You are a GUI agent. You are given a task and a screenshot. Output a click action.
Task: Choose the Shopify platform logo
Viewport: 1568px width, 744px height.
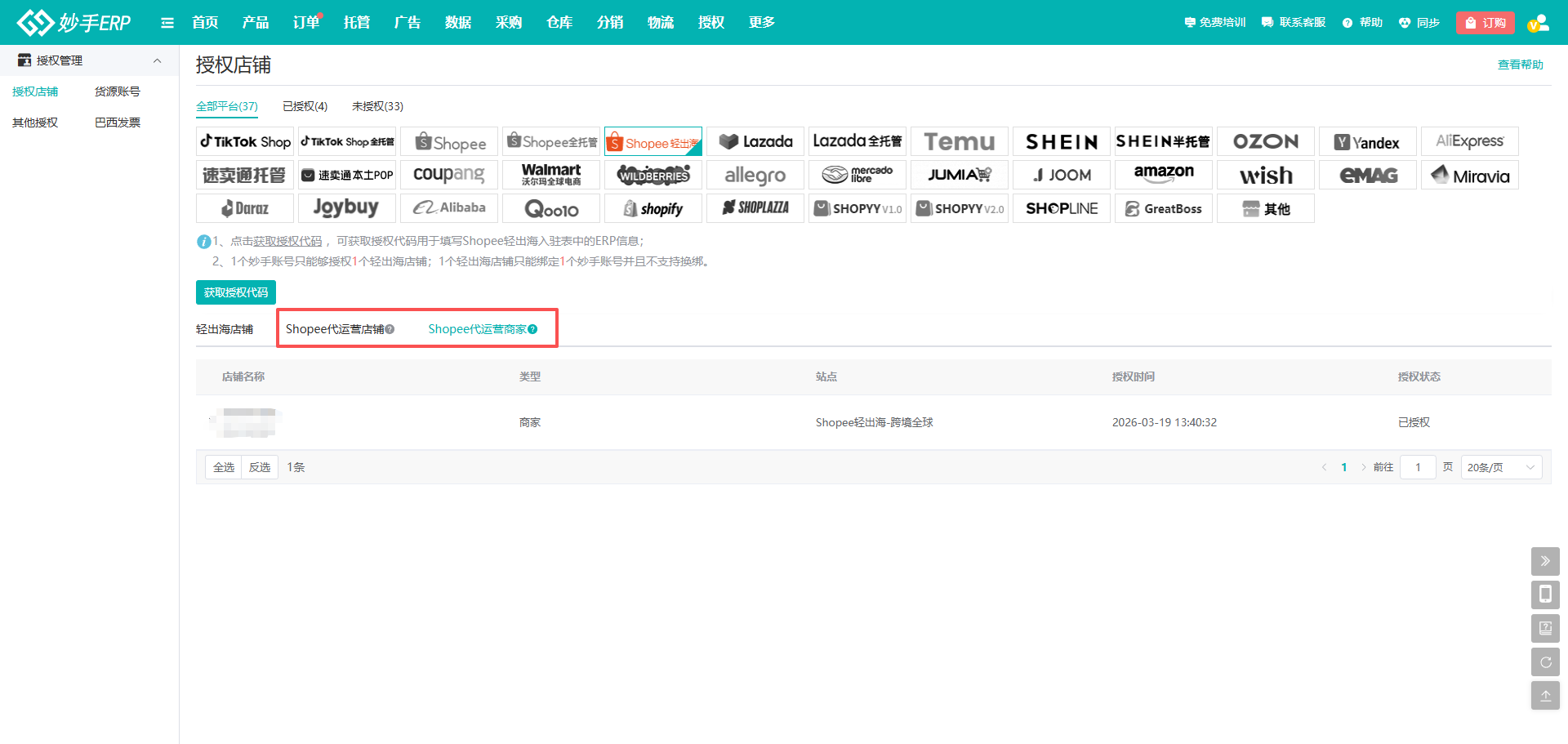pyautogui.click(x=653, y=208)
